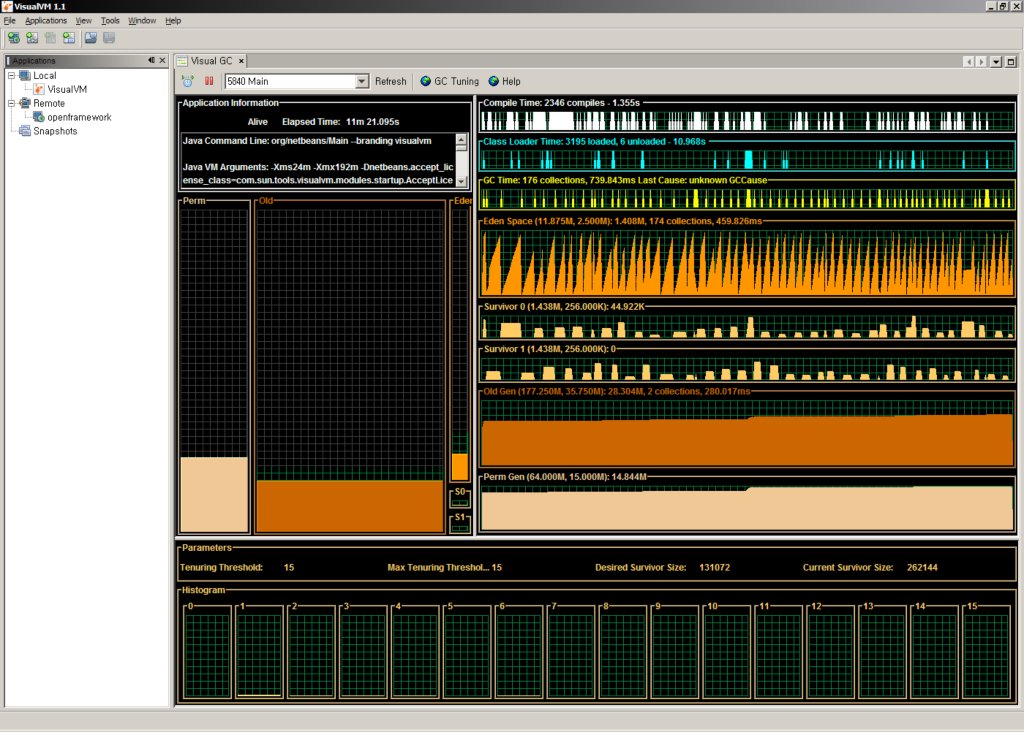Viewport: 1024px width, 732px height.
Task: Click the Survivor 0 history graph
Action: click(x=747, y=326)
